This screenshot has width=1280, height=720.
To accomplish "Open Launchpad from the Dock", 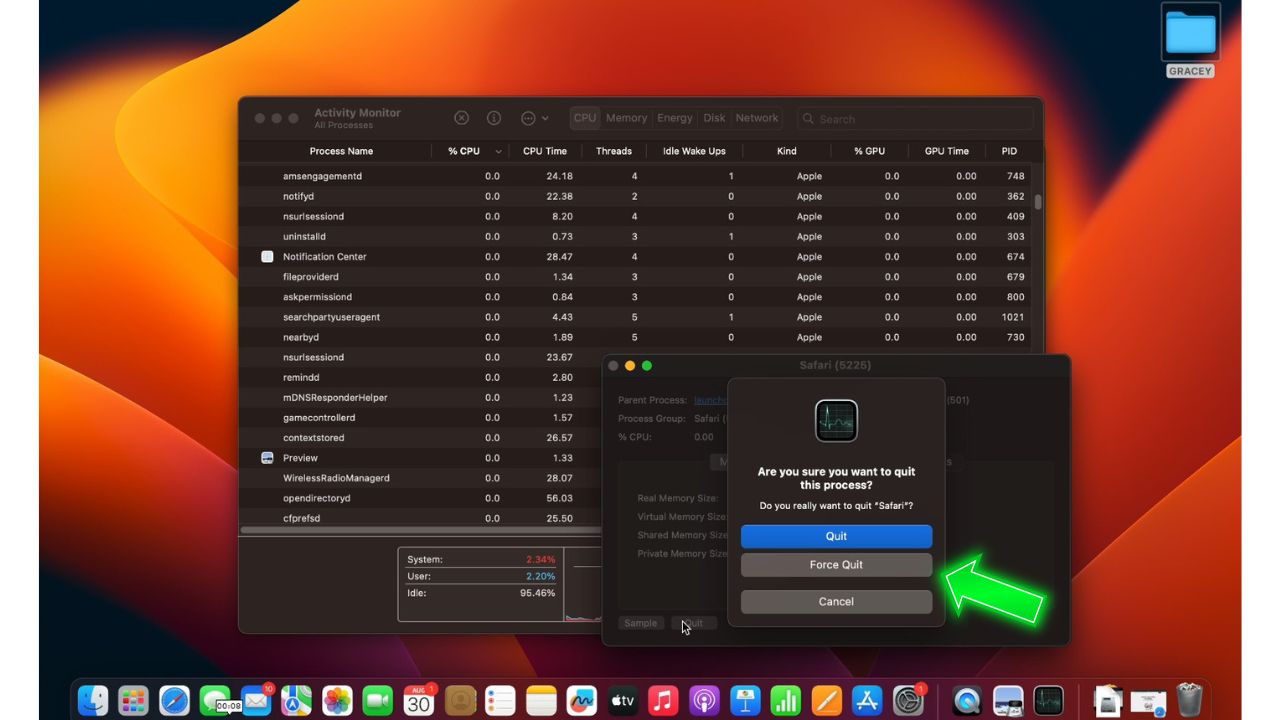I will pos(133,700).
